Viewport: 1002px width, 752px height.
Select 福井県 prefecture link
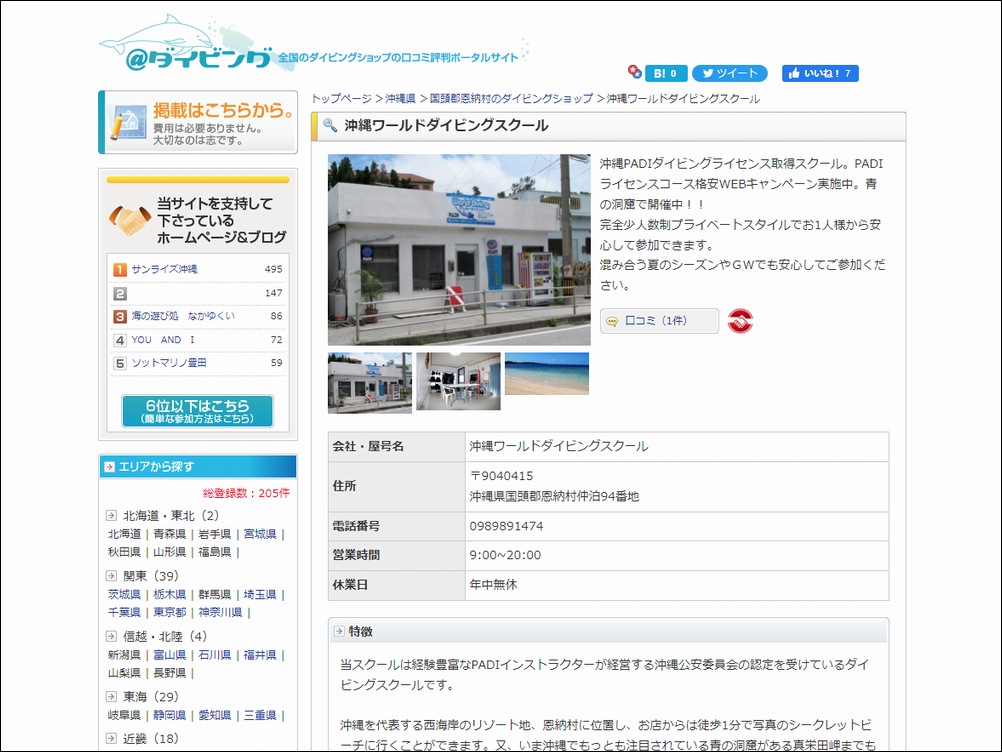[x=260, y=655]
